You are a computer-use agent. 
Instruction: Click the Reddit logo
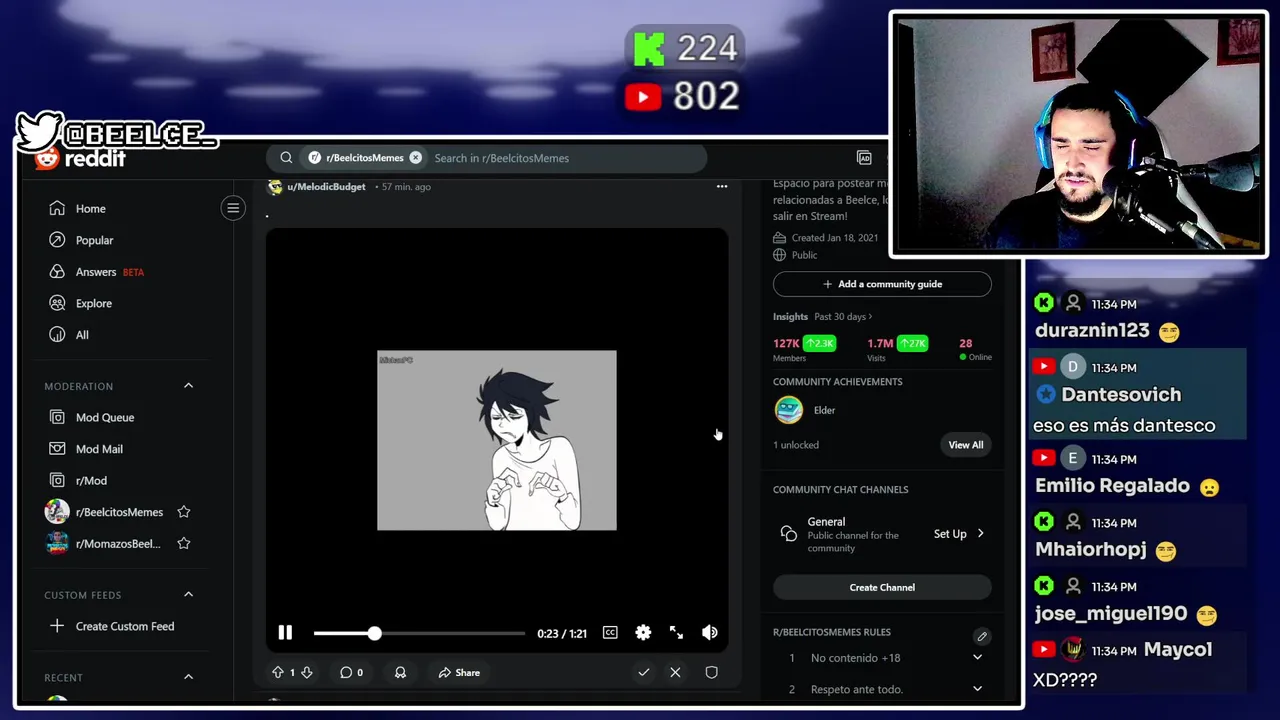(81, 158)
